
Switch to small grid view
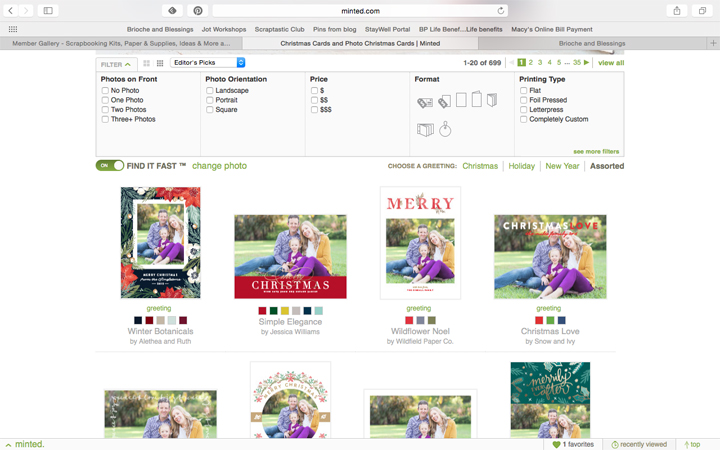coord(160,63)
